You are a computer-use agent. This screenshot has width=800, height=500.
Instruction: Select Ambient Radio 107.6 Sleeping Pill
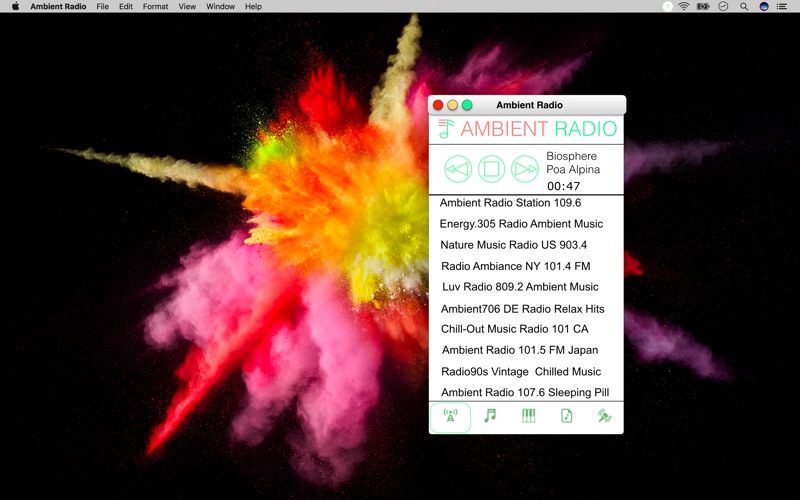pos(526,392)
